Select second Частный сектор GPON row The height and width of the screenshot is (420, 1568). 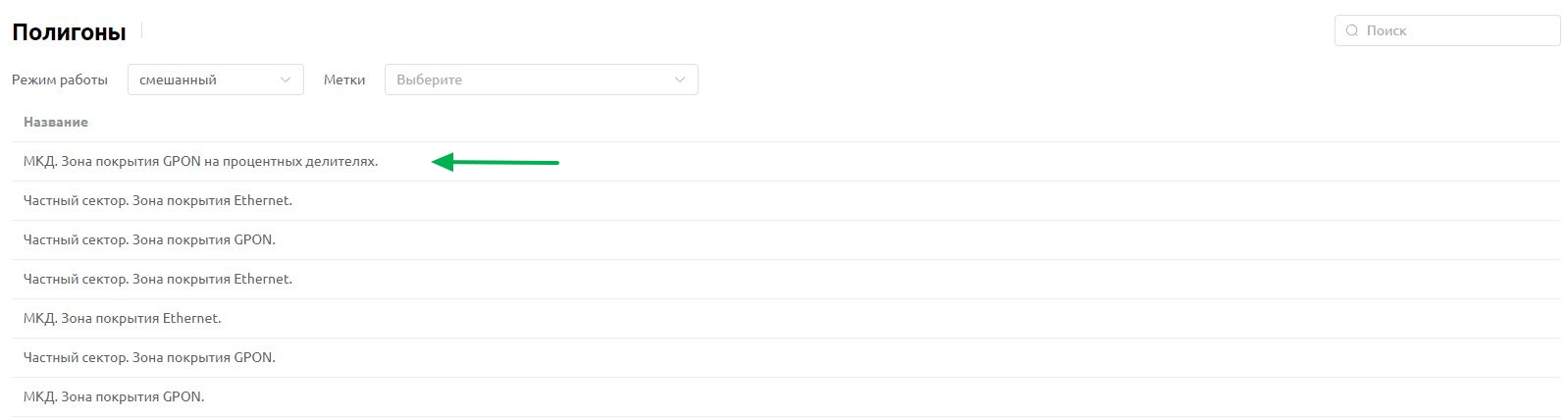coord(785,357)
